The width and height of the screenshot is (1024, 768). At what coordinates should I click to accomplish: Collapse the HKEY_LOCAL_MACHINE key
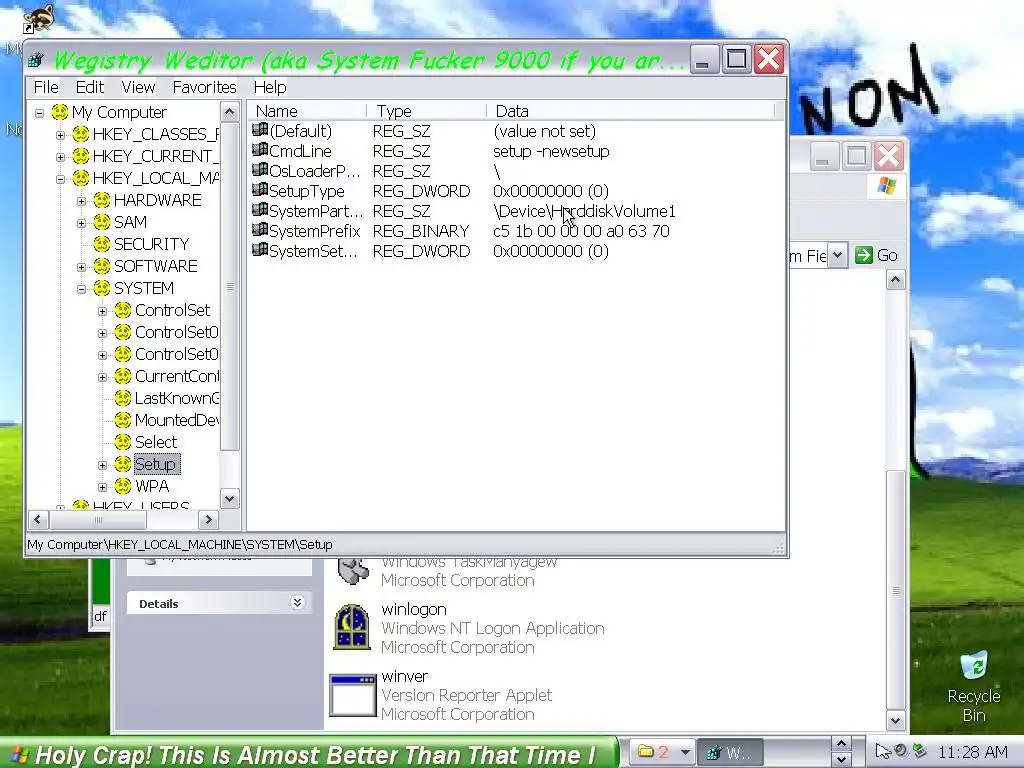pos(61,179)
